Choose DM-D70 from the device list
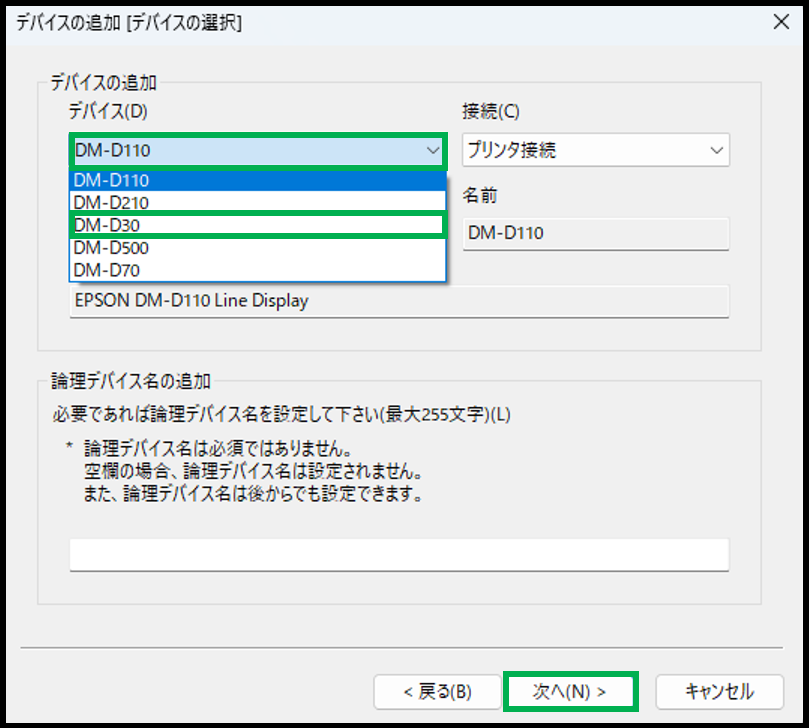Image resolution: width=809 pixels, height=728 pixels. click(x=257, y=269)
